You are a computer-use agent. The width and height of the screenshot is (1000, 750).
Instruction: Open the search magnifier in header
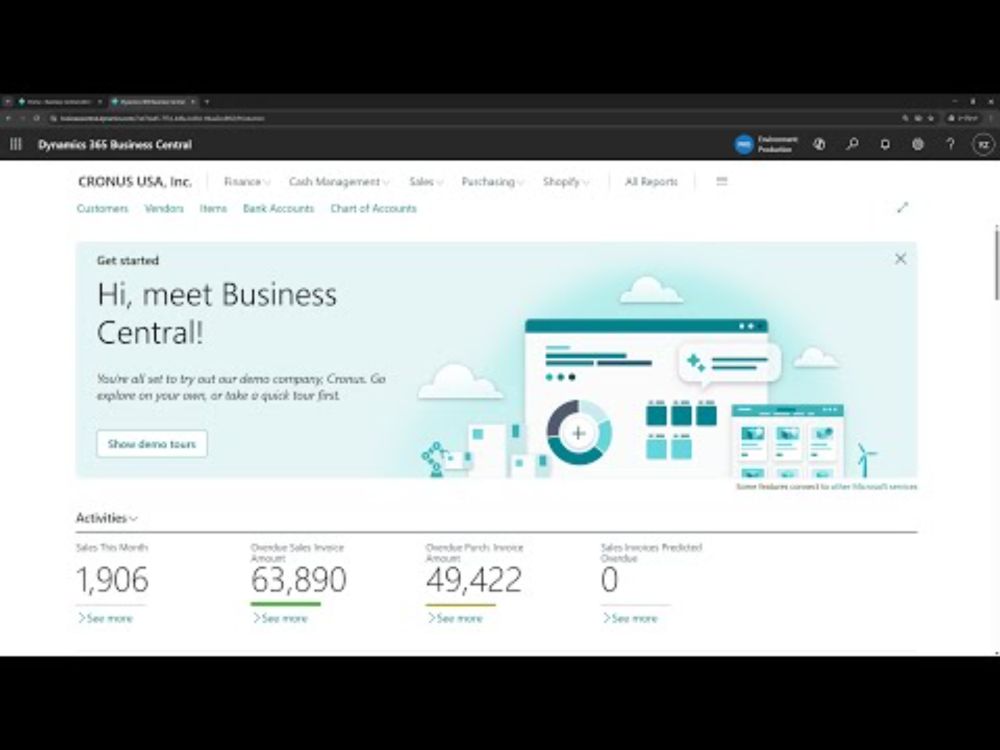coord(852,144)
